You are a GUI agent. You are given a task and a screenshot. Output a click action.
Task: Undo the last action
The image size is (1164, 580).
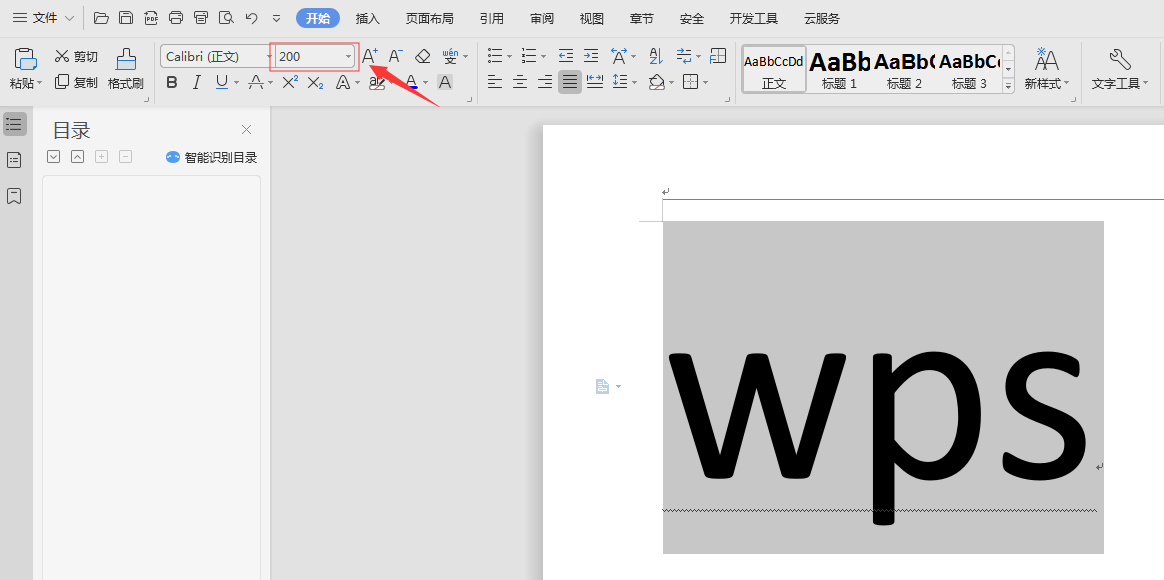pos(252,18)
